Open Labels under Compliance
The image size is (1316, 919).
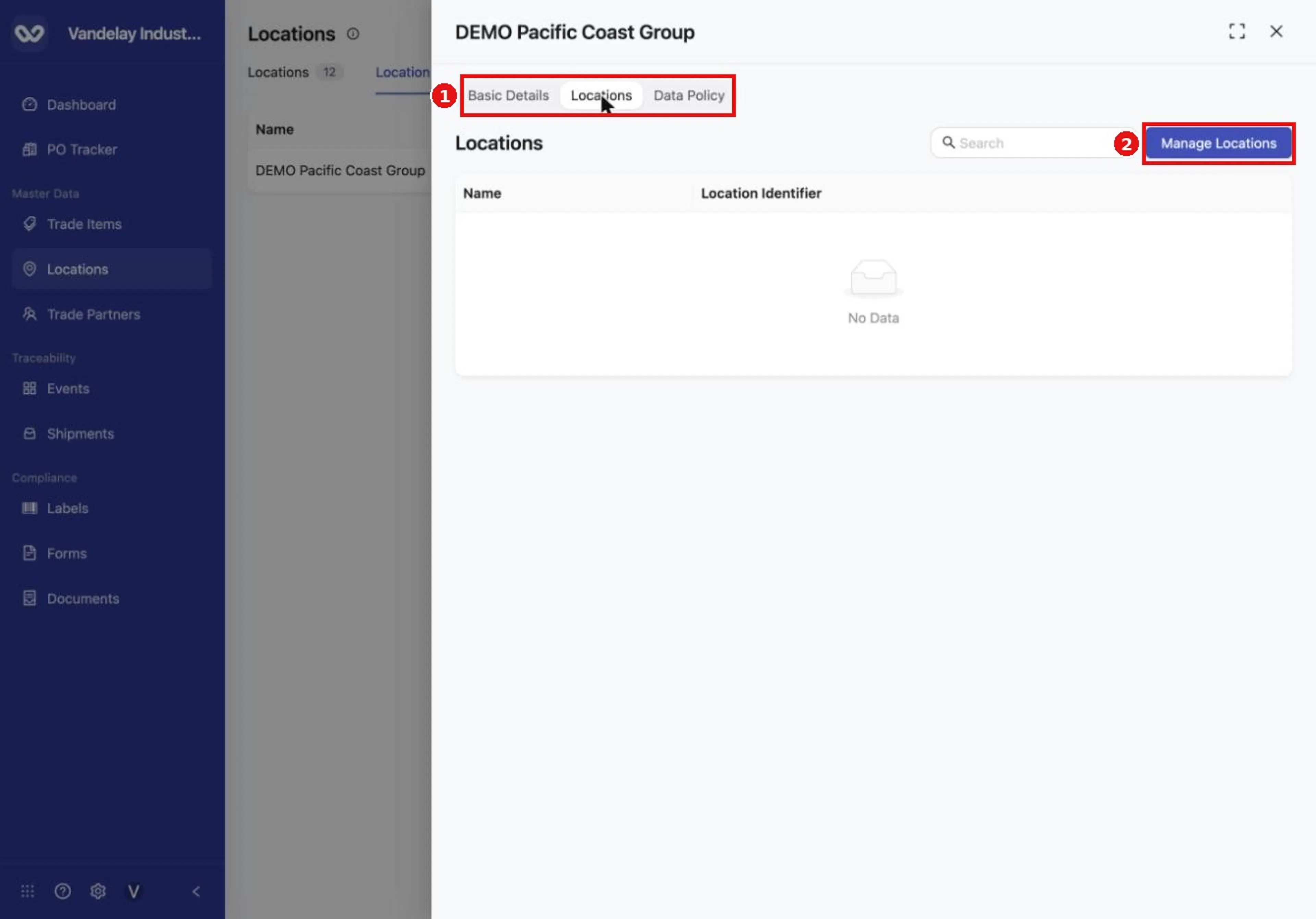click(x=112, y=509)
